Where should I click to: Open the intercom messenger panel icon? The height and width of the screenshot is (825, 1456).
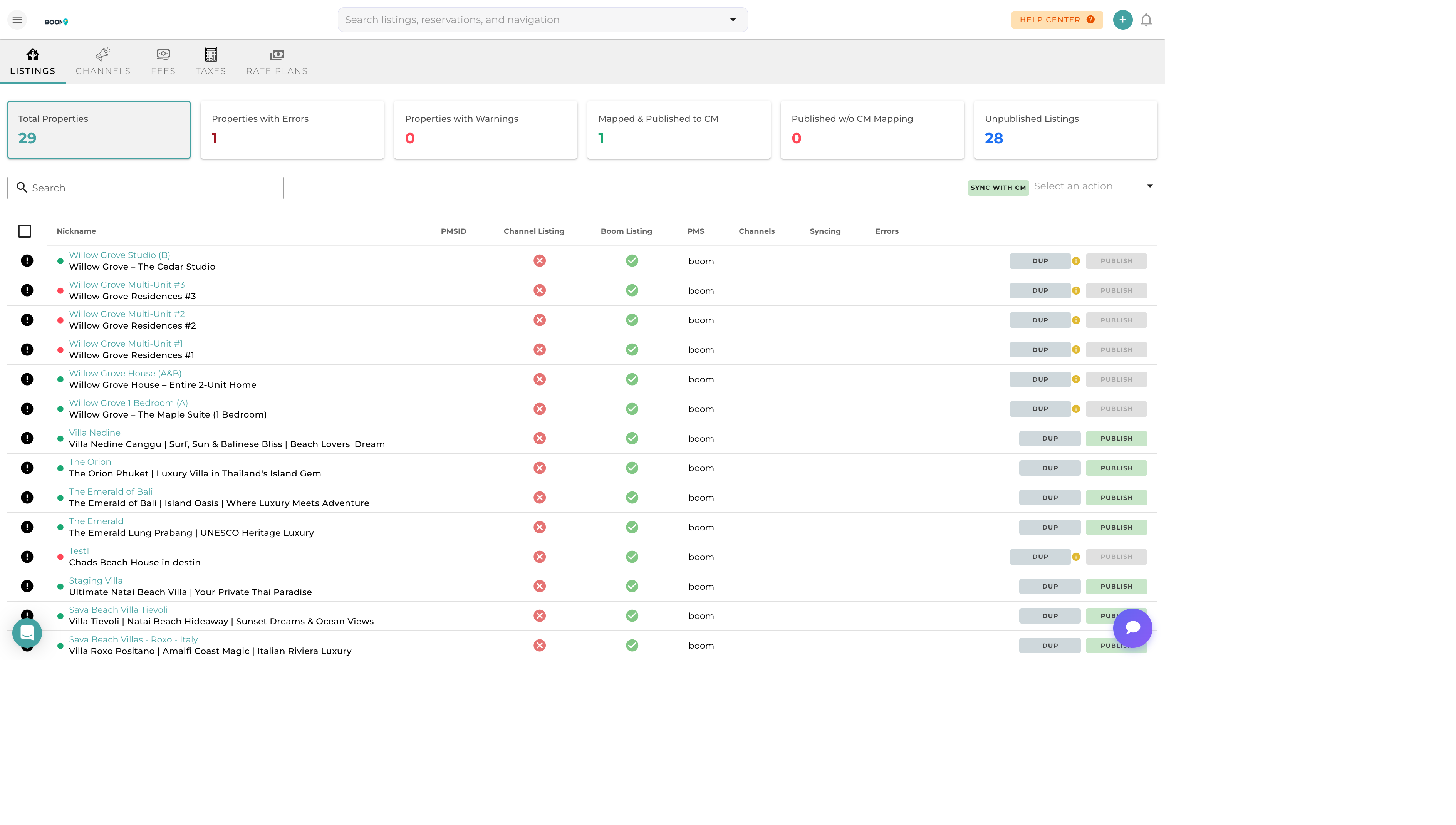[27, 632]
